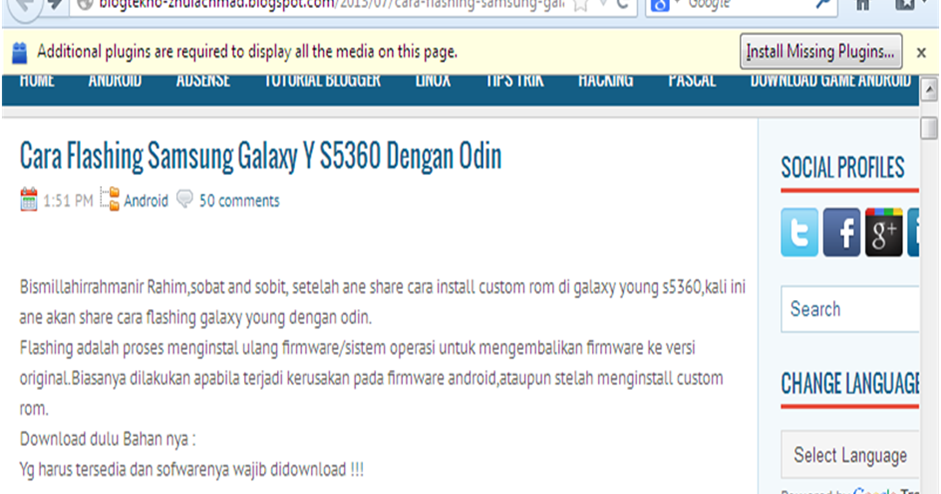Click the text 'Download dulu Bahan nya :'
941x494 pixels.
coord(107,439)
